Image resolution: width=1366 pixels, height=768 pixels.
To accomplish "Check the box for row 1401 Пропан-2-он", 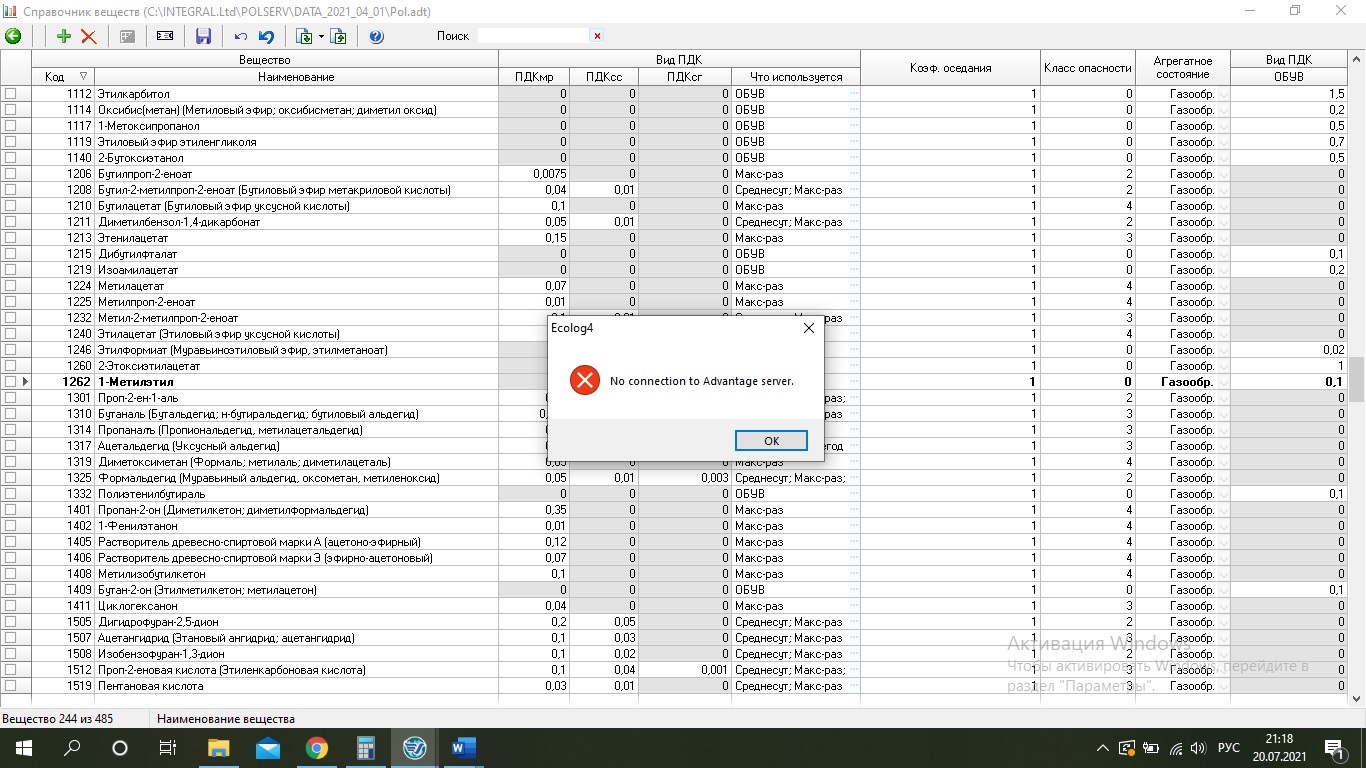I will pyautogui.click(x=11, y=510).
